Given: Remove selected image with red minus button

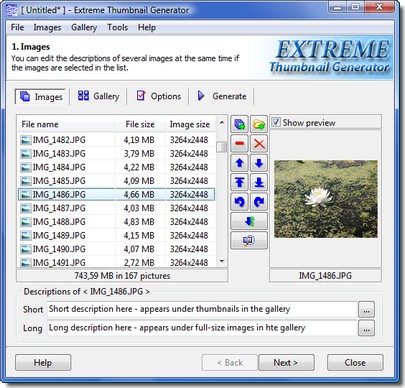Looking at the screenshot, I should pos(239,144).
